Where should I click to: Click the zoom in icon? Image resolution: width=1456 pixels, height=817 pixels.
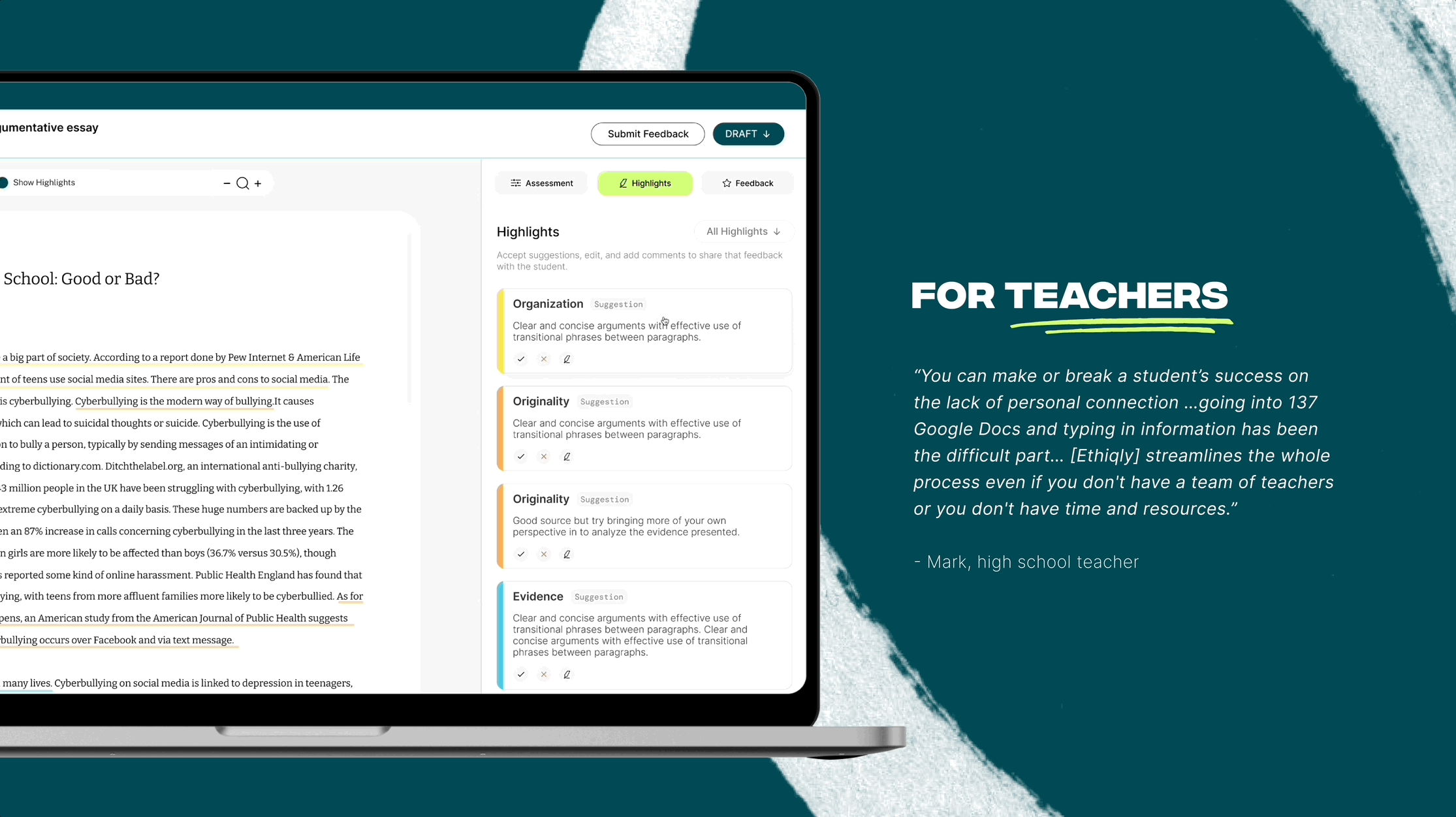(258, 183)
